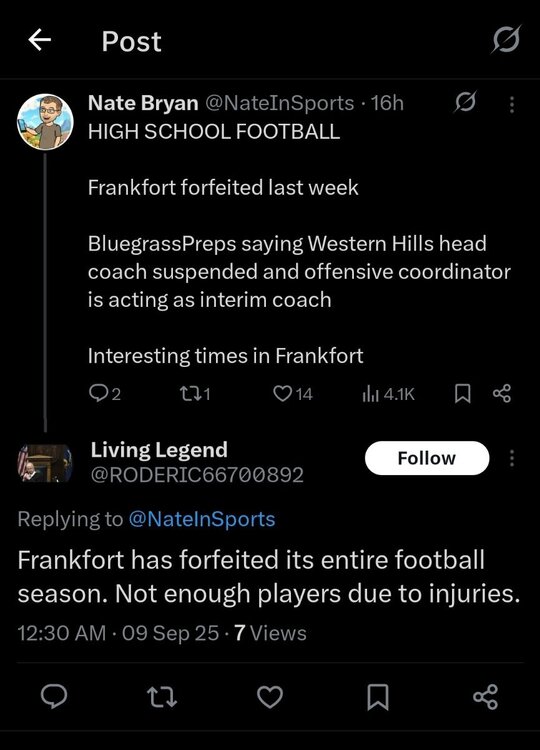Tap the Grok icon in the Post header

tap(506, 40)
